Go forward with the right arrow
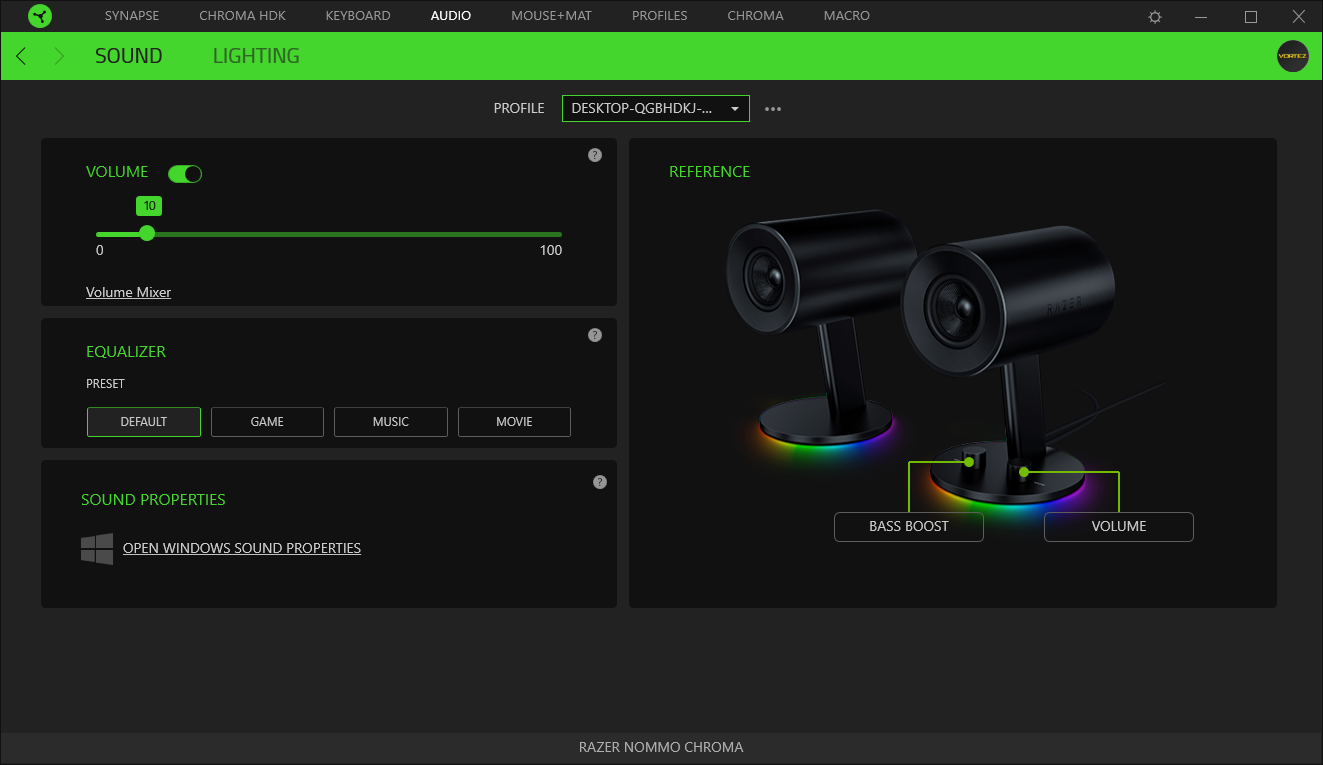1323x765 pixels. pos(59,56)
